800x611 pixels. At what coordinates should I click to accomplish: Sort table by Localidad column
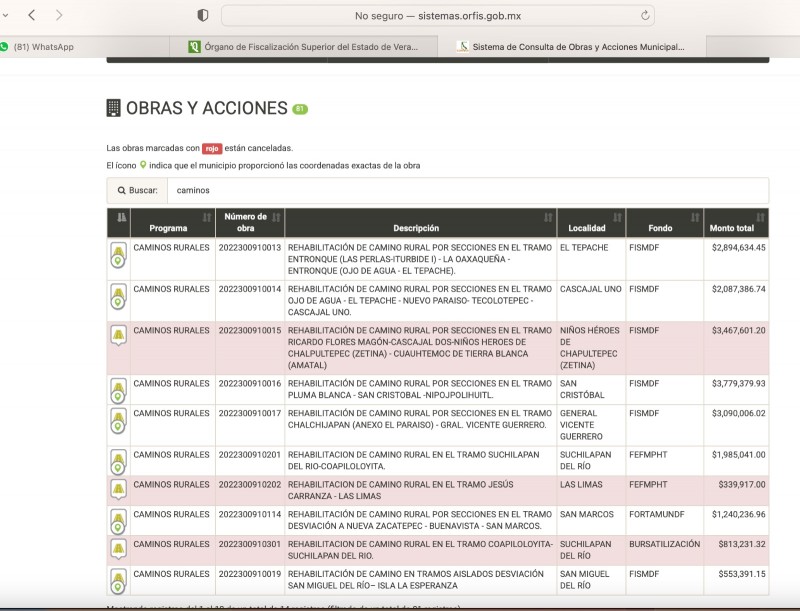[x=591, y=223]
